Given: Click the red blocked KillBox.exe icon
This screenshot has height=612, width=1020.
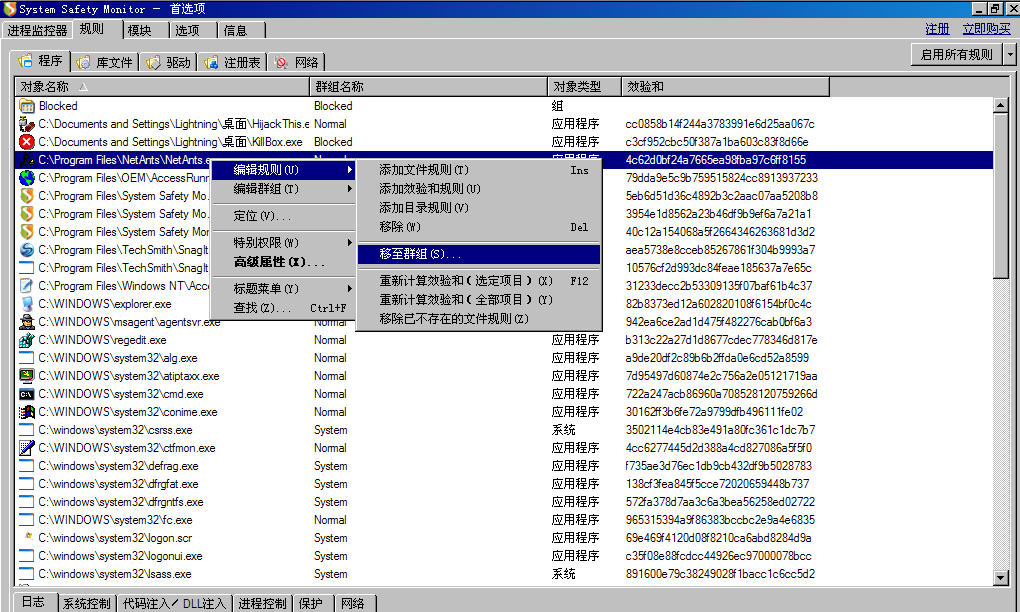Looking at the screenshot, I should [x=27, y=142].
